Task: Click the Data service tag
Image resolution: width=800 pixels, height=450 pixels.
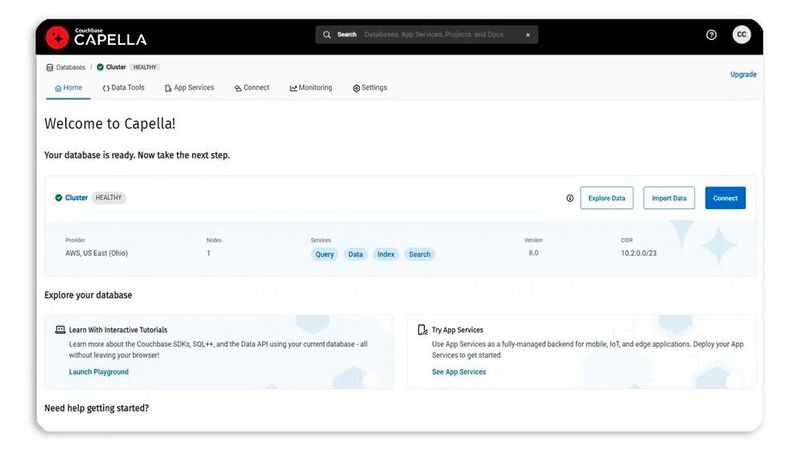Action: click(356, 254)
